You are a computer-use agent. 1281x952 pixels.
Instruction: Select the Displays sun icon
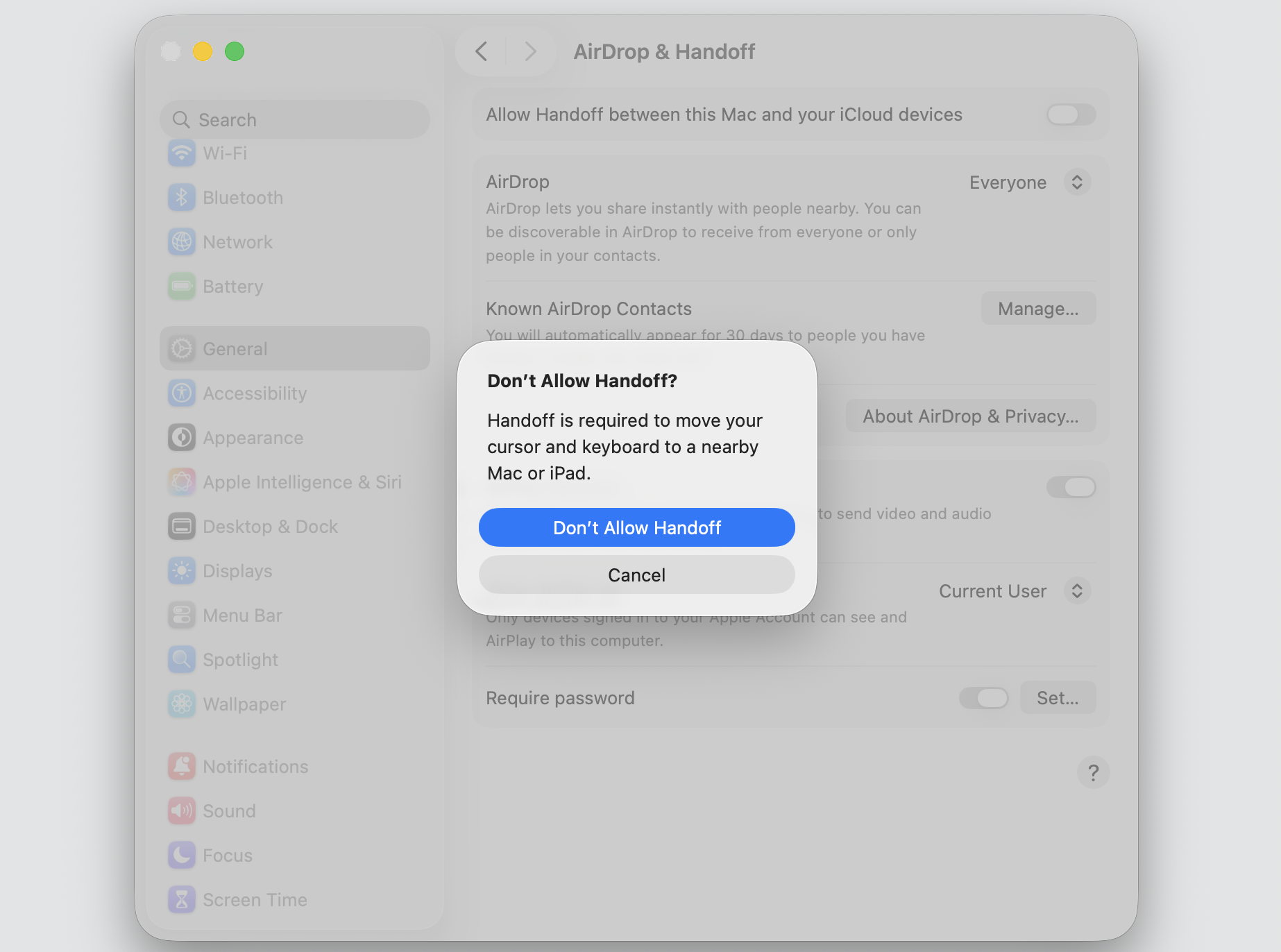(182, 571)
